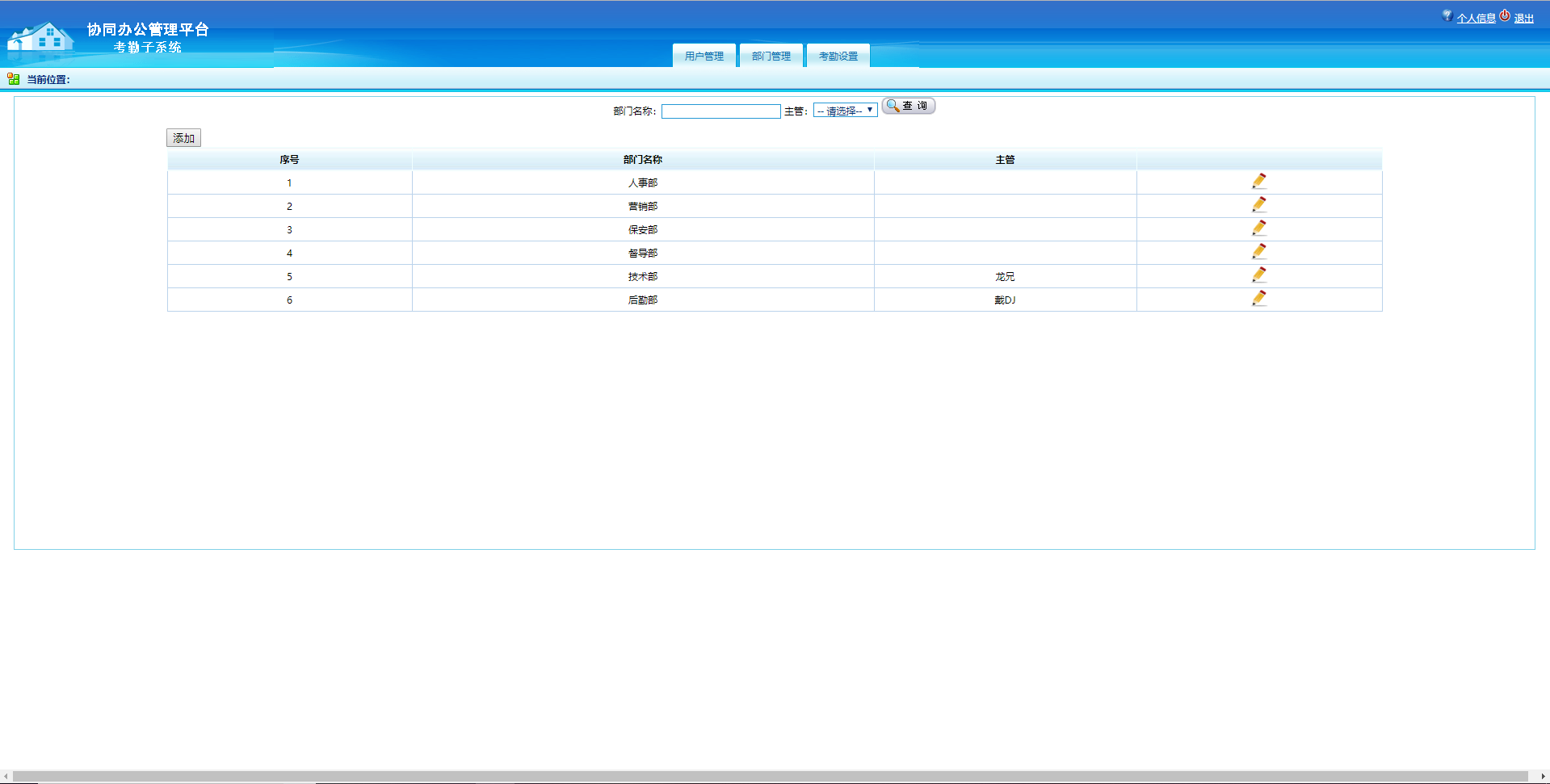
Task: Click edit pencil for 营销部 row
Action: pyautogui.click(x=1258, y=205)
